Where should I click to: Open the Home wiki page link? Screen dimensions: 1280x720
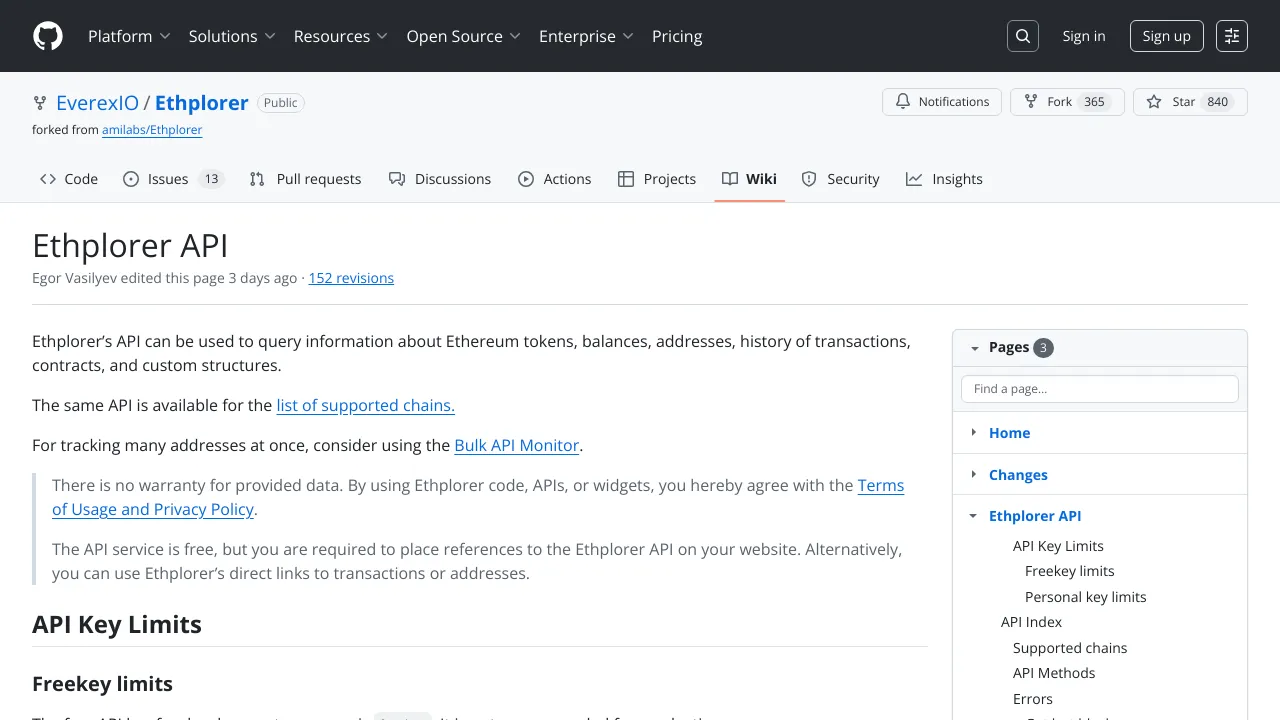[1009, 433]
